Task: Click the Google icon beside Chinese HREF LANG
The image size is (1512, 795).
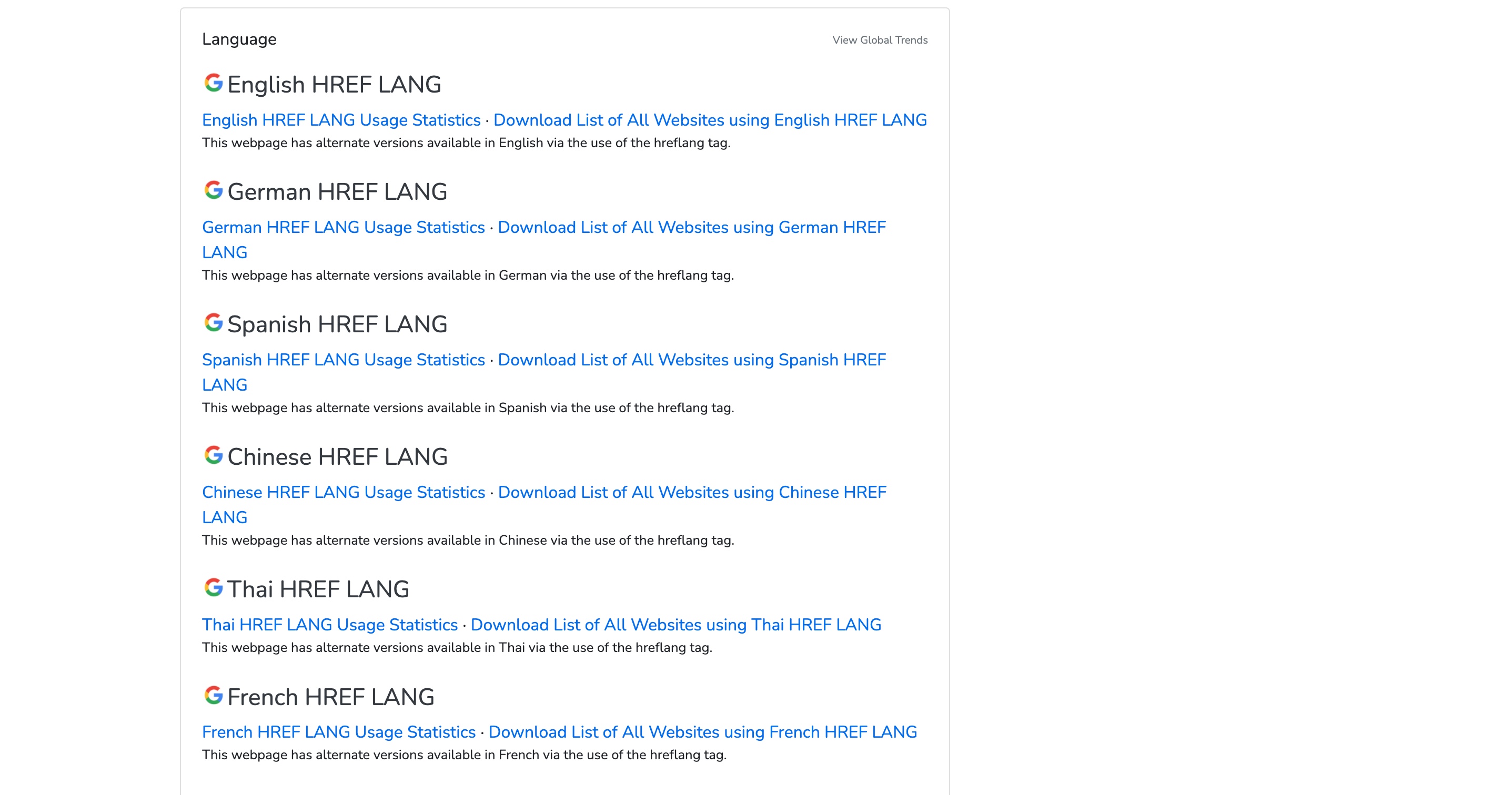Action: pos(213,455)
